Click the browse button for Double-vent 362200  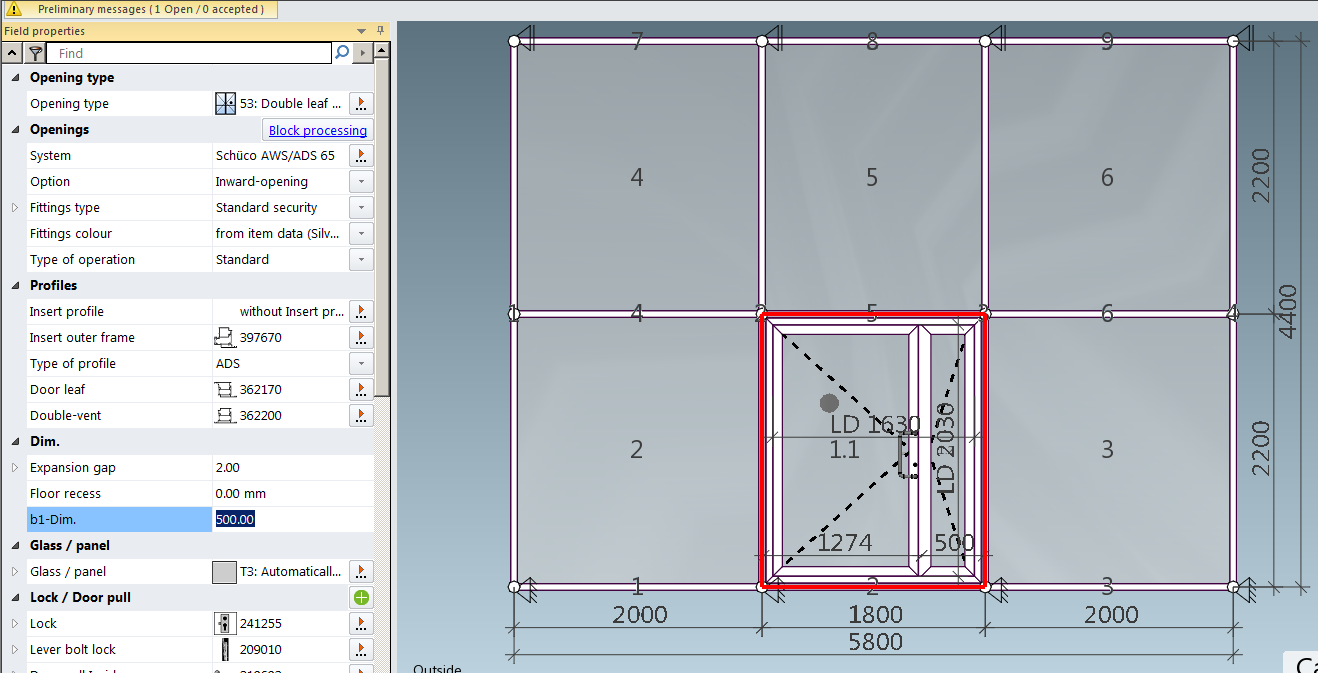click(x=361, y=415)
